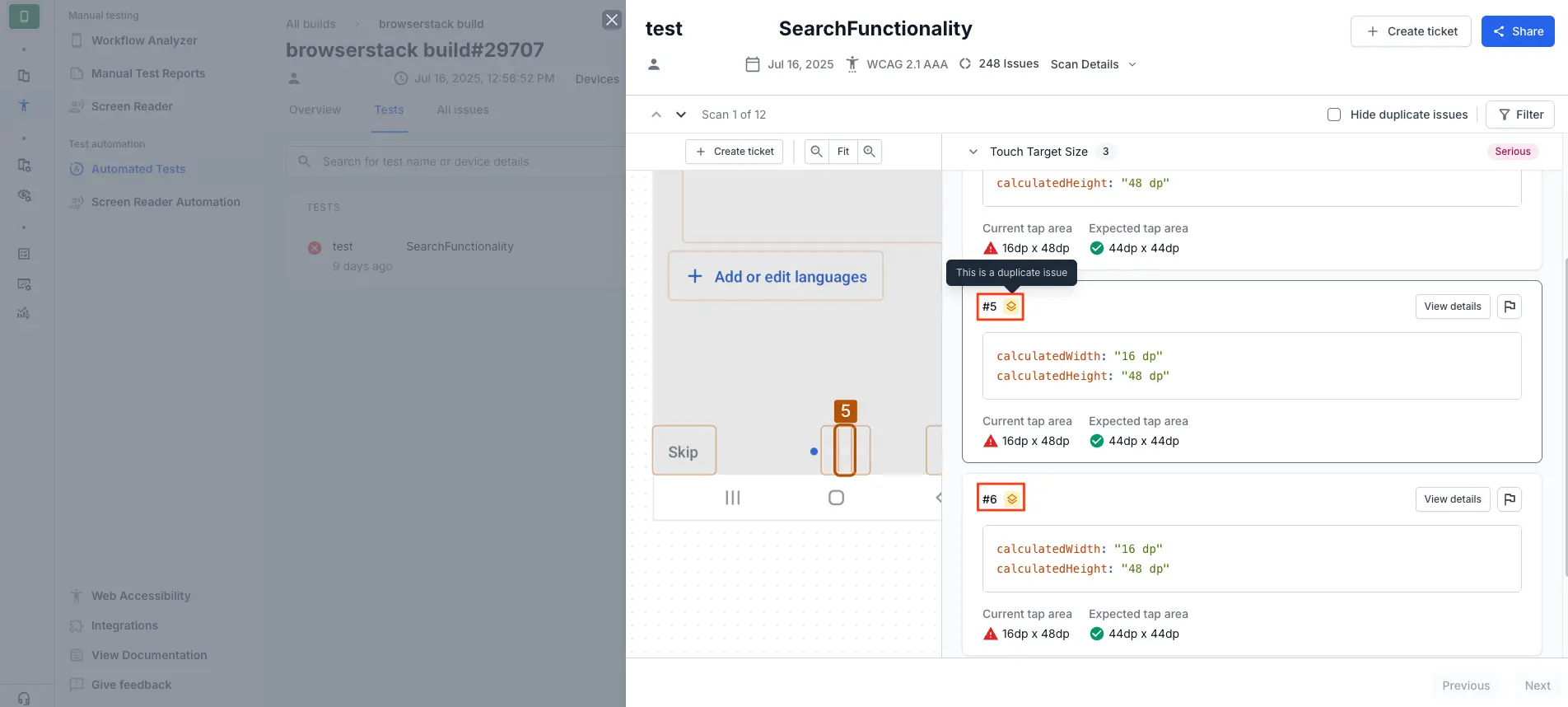Open Manual Test Reports in sidebar
The width and height of the screenshot is (1568, 707).
(148, 73)
